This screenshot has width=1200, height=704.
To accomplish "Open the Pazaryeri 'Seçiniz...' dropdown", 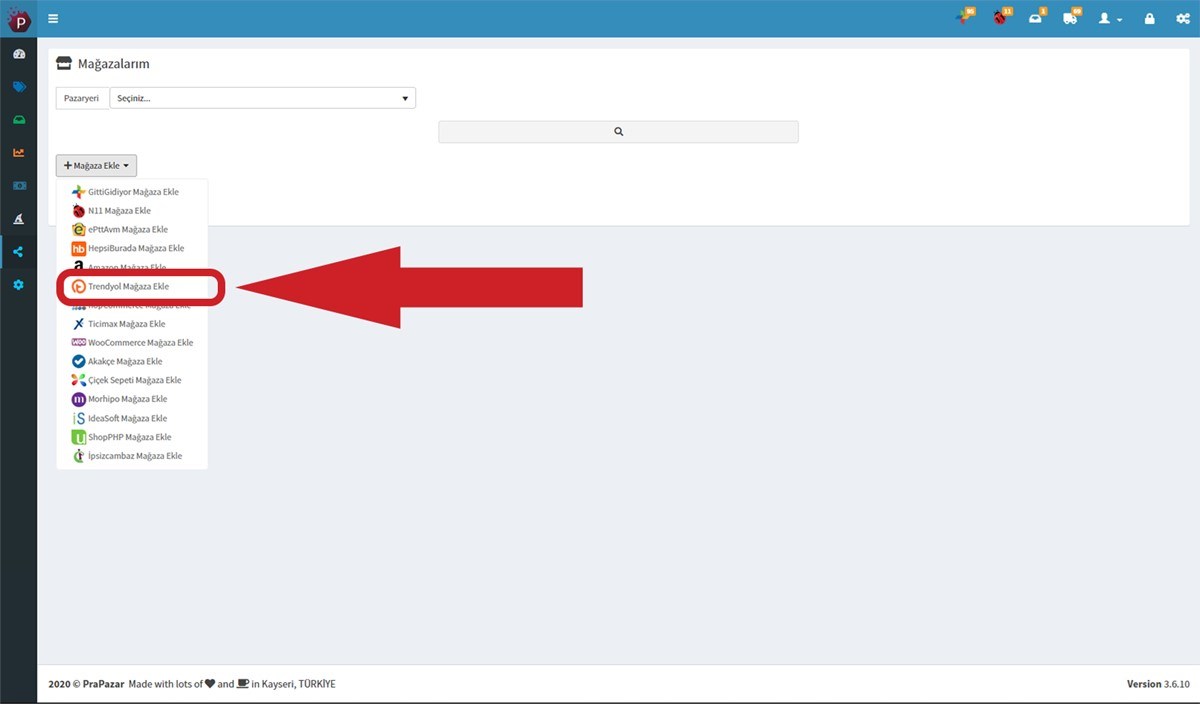I will (x=262, y=98).
